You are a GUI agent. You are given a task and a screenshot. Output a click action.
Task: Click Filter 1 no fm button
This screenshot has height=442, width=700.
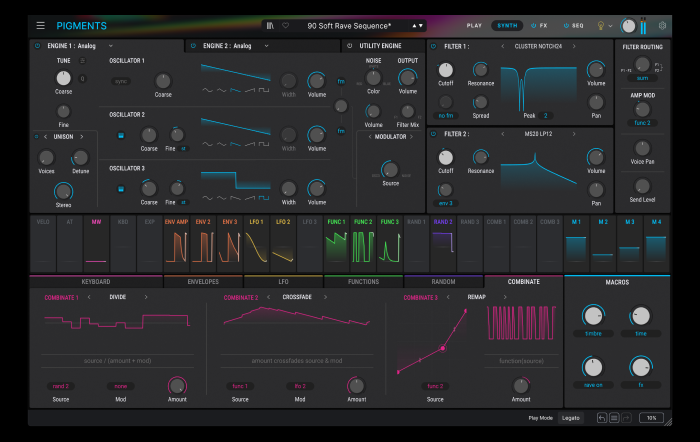446,116
